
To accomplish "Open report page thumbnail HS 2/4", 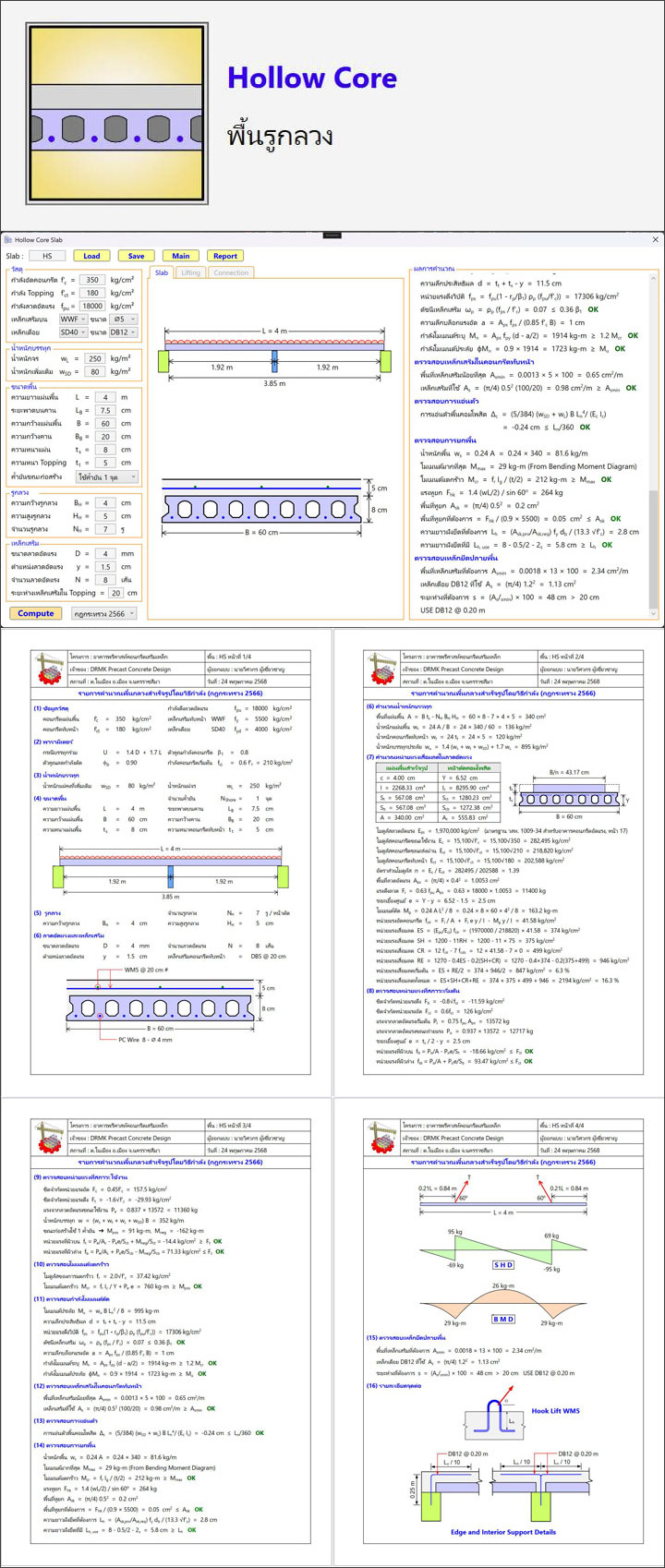I will coord(499,862).
